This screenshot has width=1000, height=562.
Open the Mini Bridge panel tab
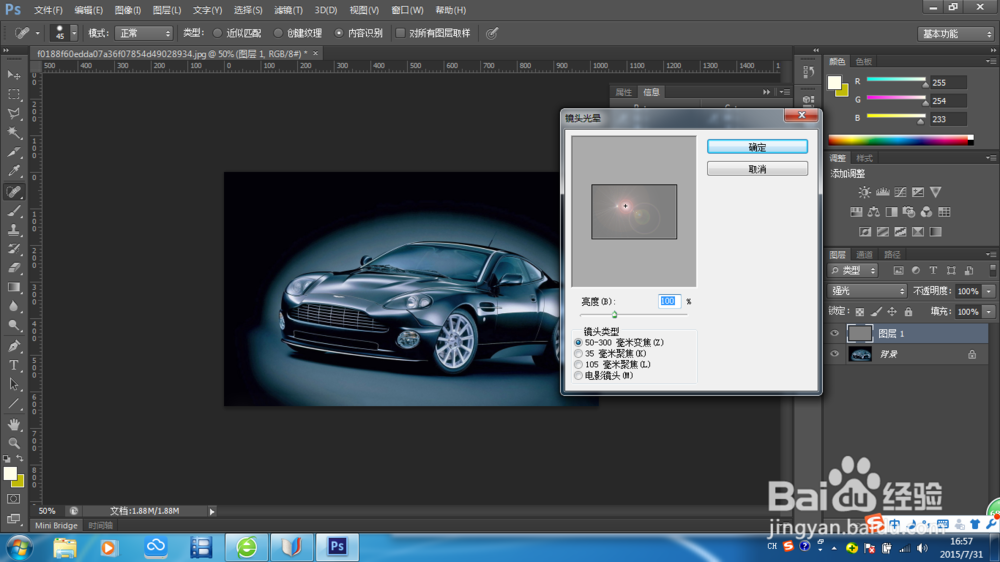pyautogui.click(x=56, y=526)
